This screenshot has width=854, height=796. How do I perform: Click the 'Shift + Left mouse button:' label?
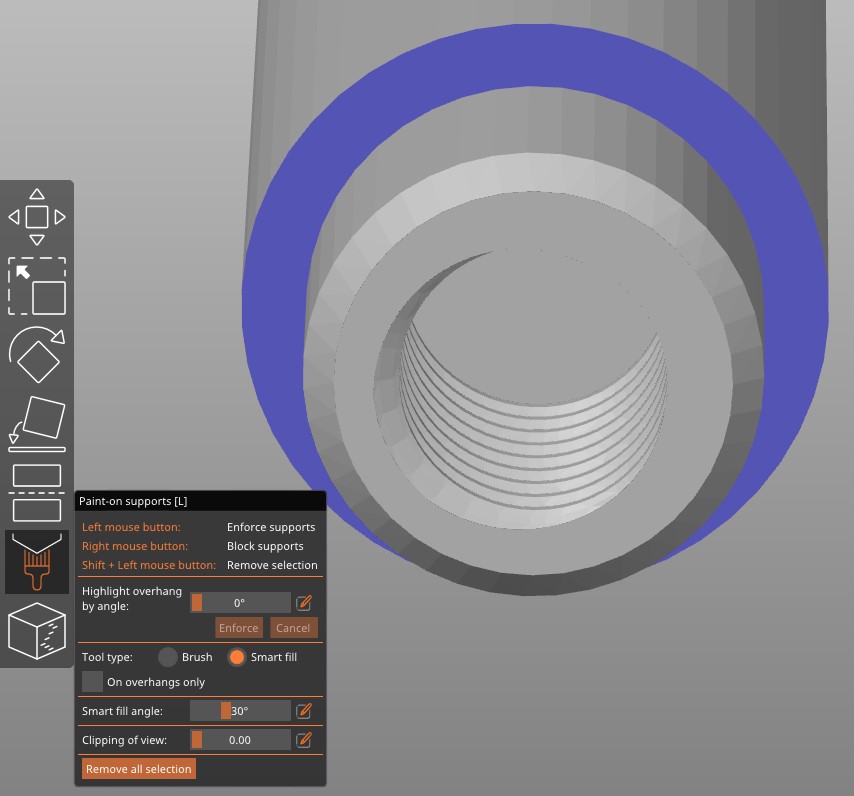point(149,565)
